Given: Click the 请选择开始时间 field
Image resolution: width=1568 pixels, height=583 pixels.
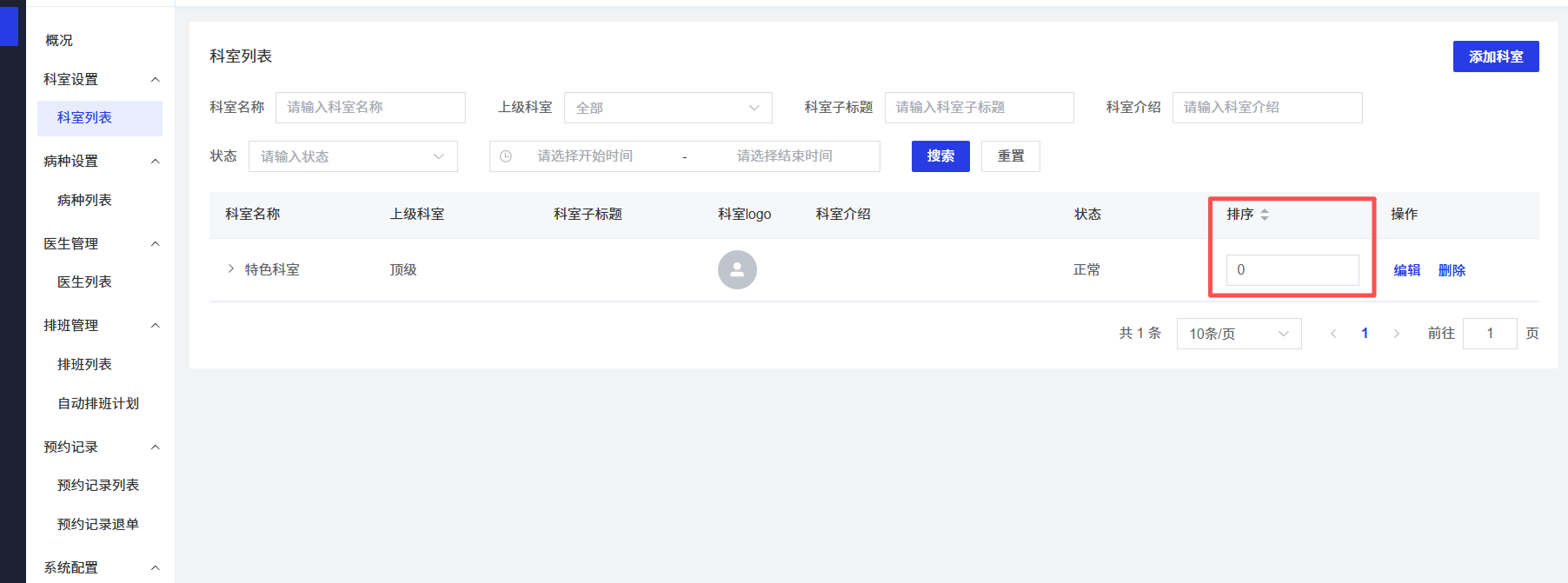Looking at the screenshot, I should click(585, 156).
